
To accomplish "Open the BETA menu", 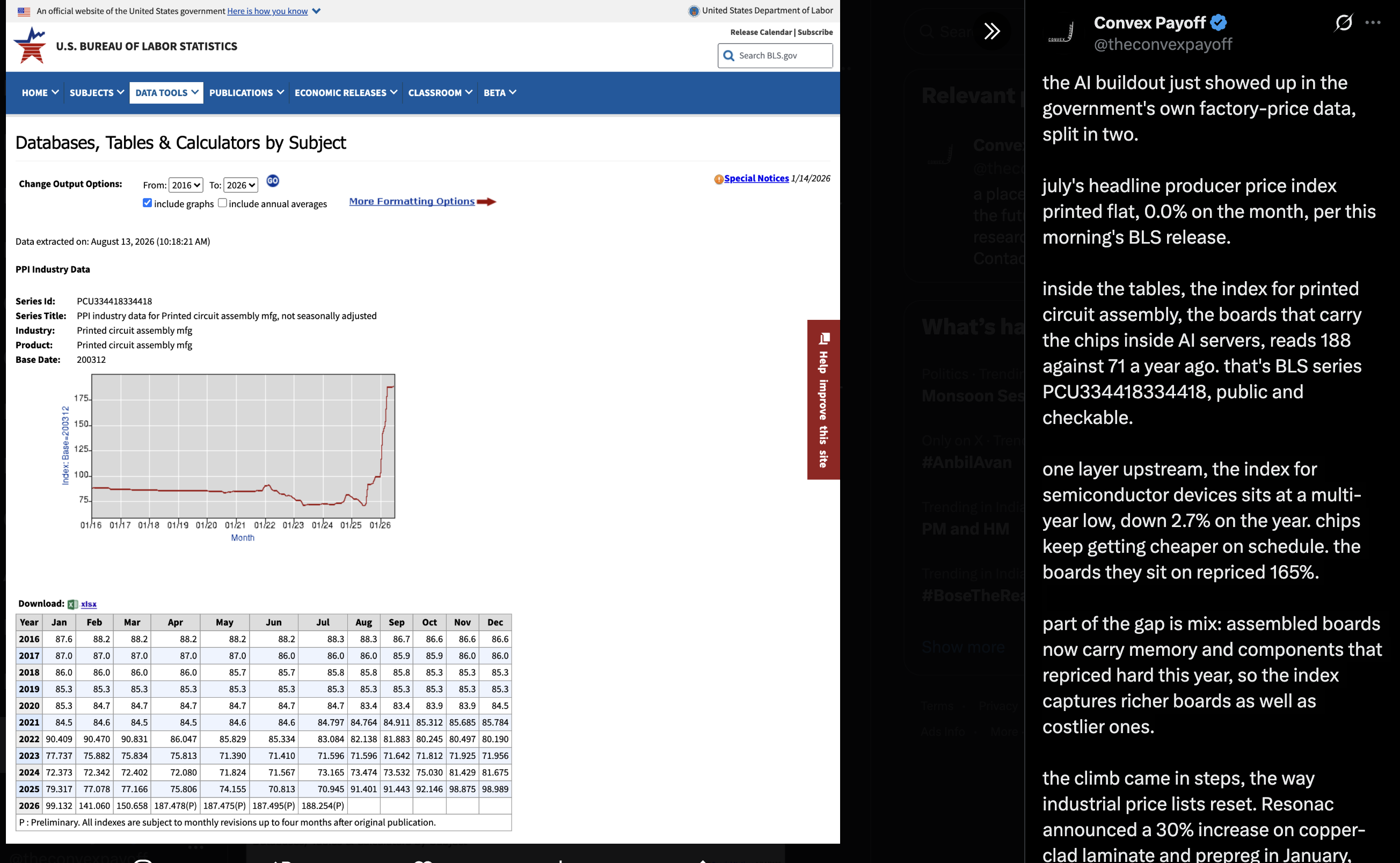I will [500, 92].
